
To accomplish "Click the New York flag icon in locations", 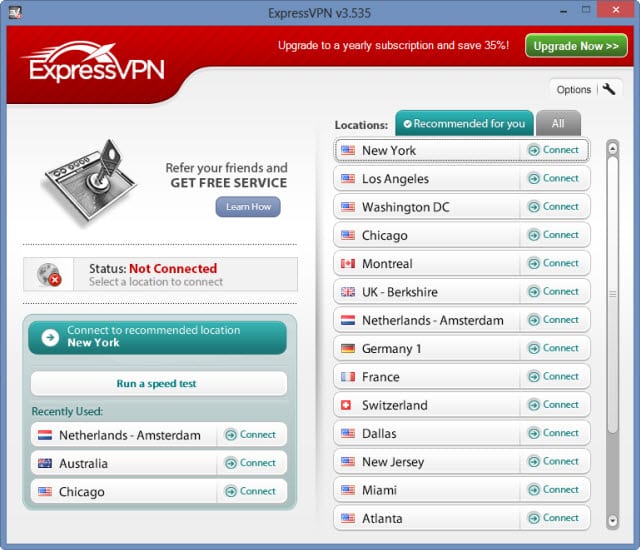I will coord(348,150).
